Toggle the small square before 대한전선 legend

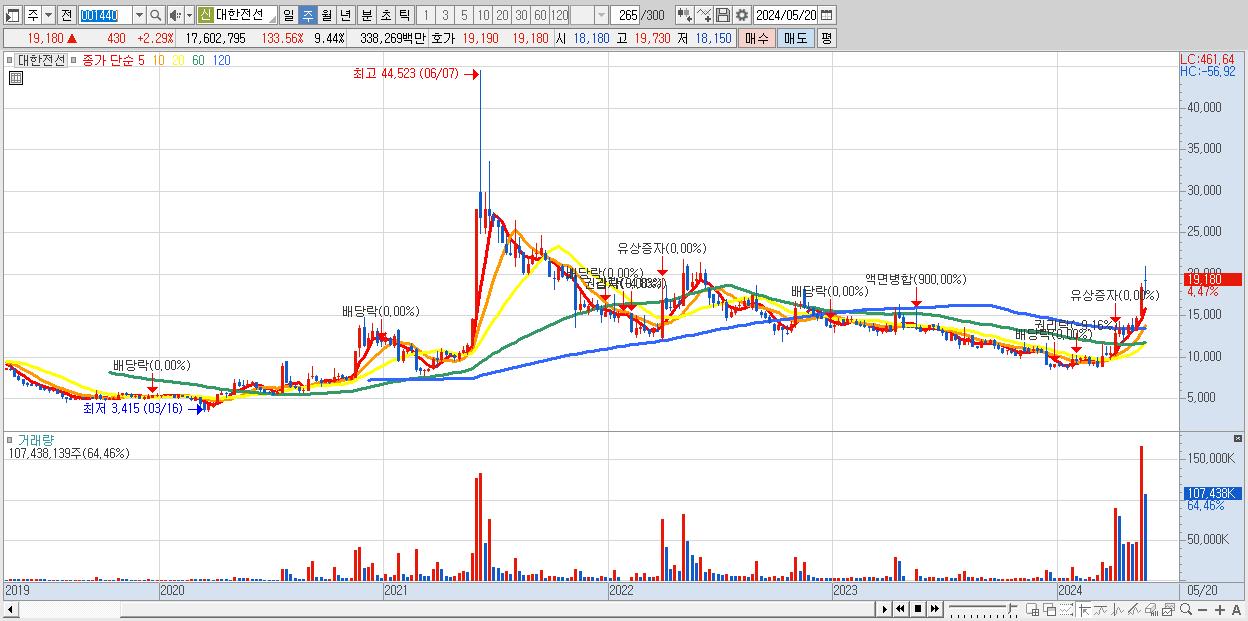click(x=12, y=60)
